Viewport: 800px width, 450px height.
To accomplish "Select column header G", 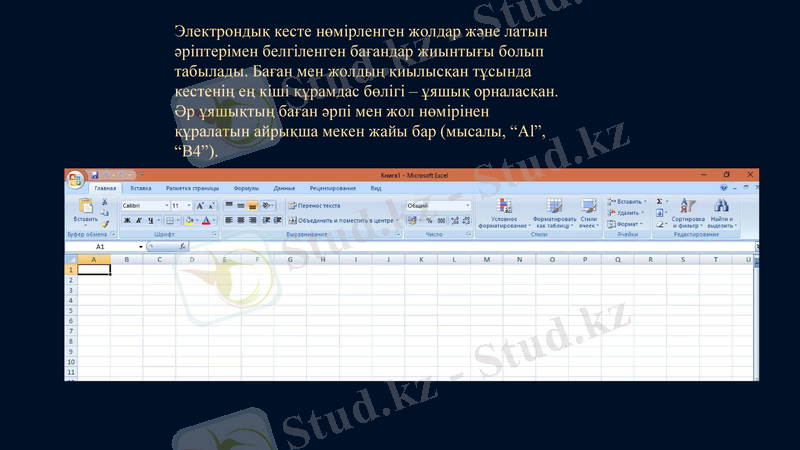I will pyautogui.click(x=290, y=260).
